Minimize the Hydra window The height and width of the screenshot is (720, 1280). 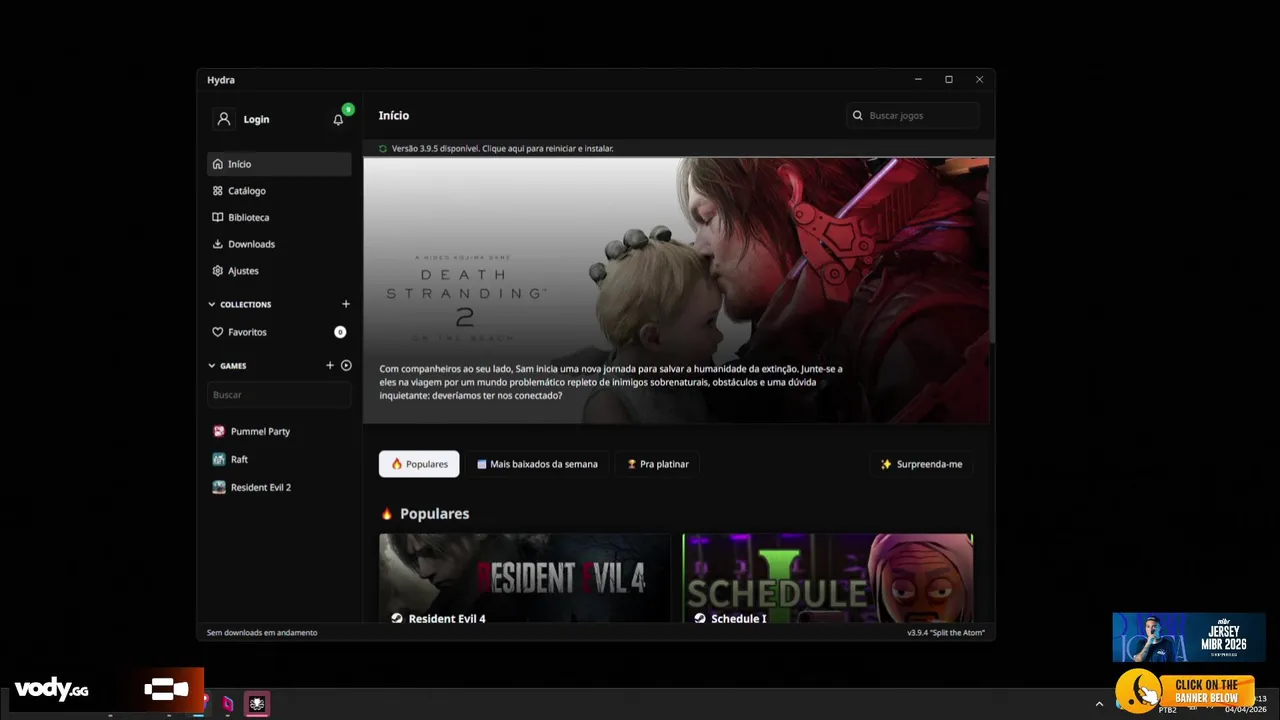(918, 80)
